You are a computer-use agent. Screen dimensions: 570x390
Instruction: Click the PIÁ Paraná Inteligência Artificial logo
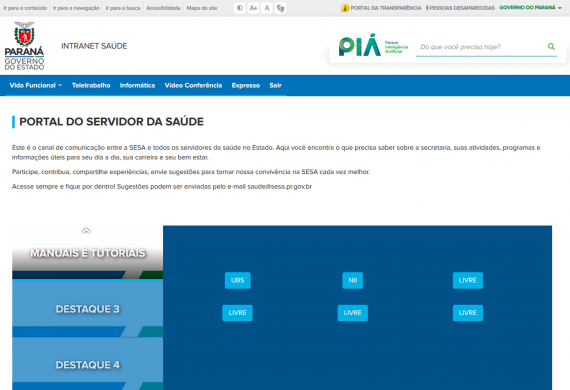pos(373,46)
